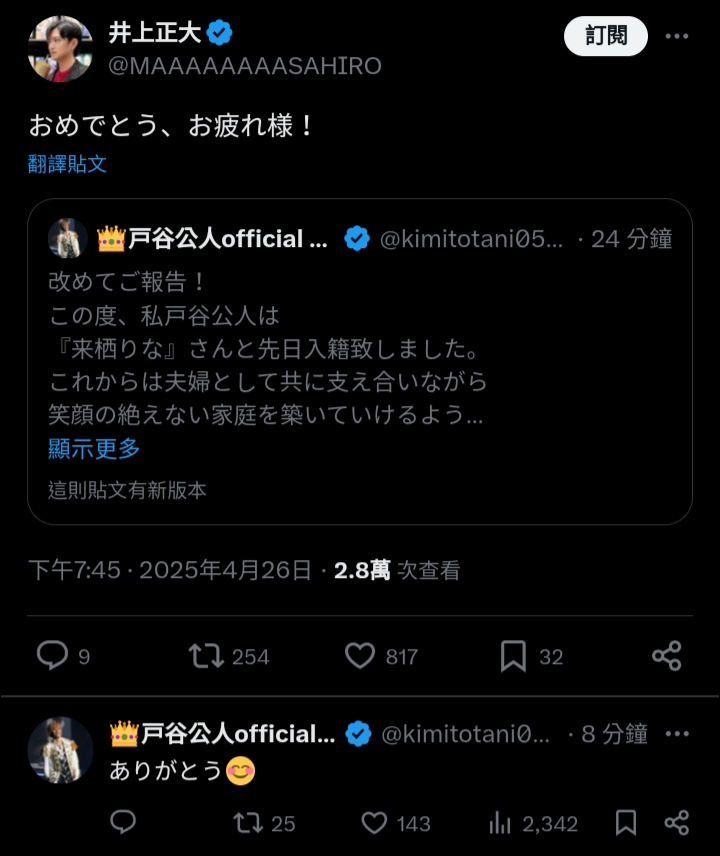Open quoted post avatar of 戸谷公人official

coord(68,239)
